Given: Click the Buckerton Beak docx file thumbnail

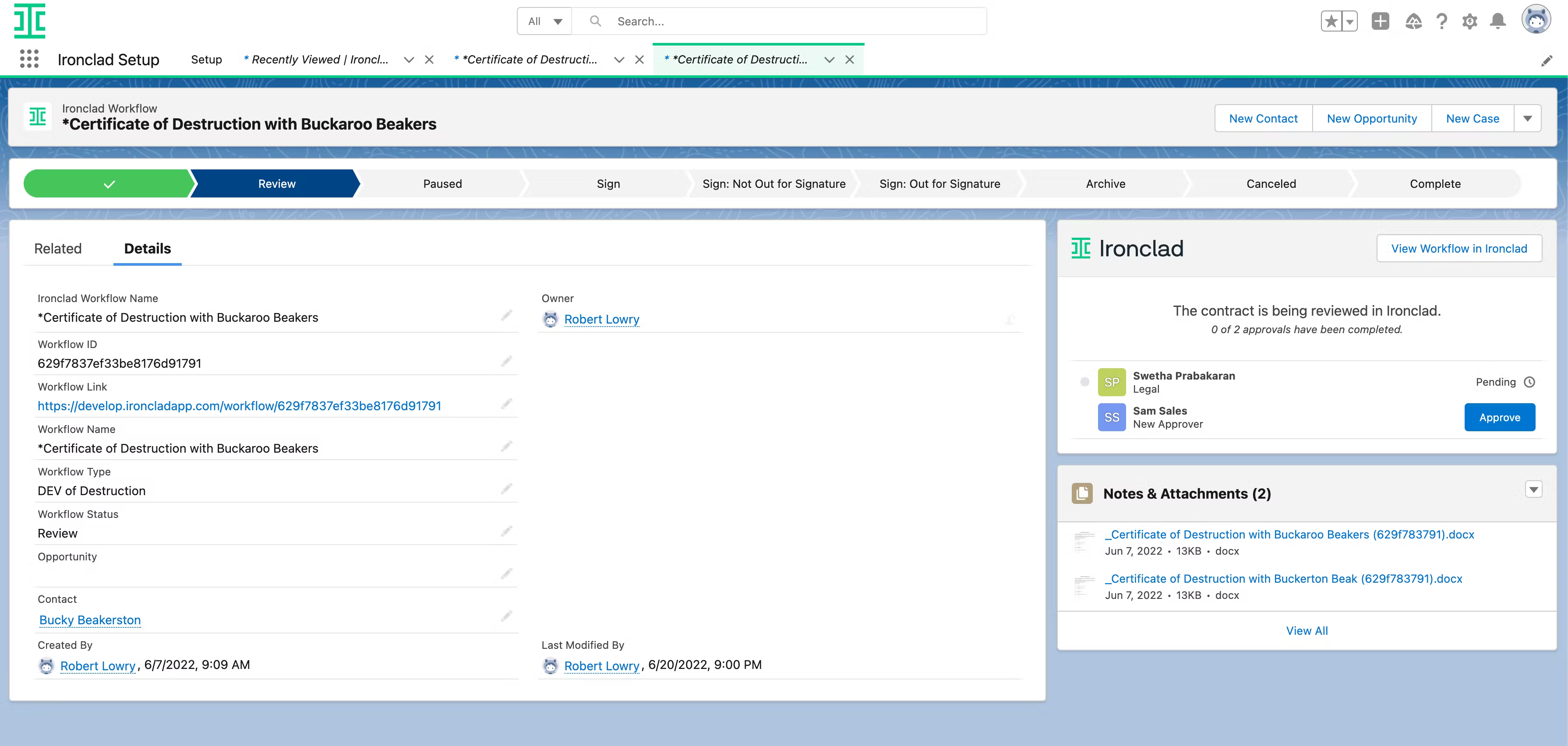Looking at the screenshot, I should pyautogui.click(x=1084, y=586).
